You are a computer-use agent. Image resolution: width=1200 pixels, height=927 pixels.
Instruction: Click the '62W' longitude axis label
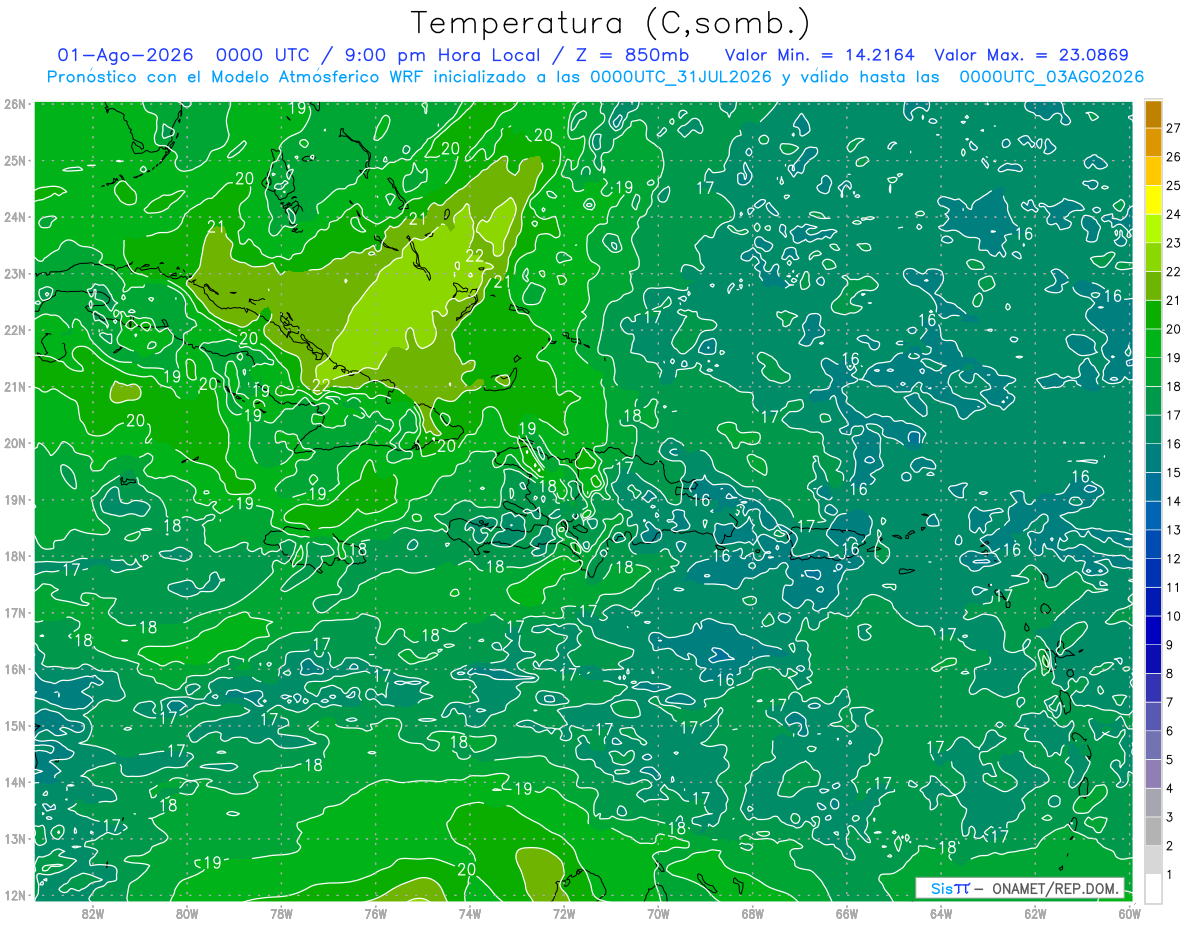(1035, 913)
